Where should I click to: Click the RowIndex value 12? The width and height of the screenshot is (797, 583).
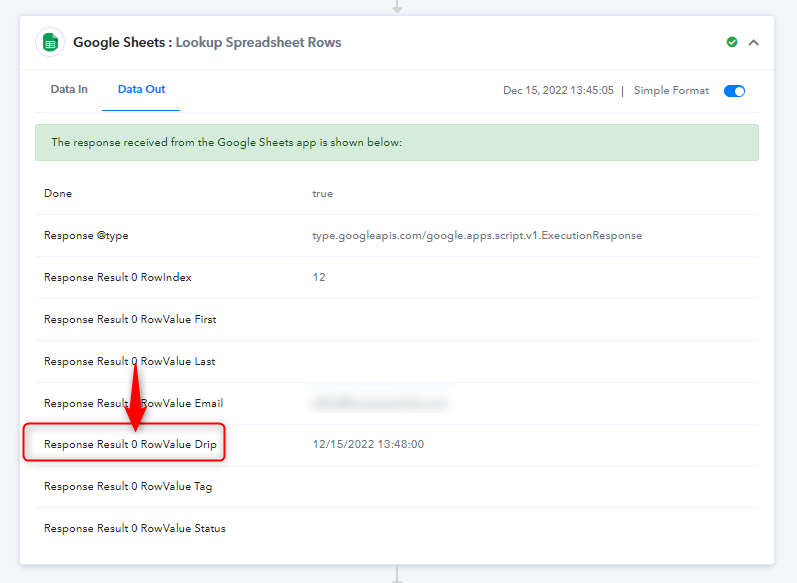[x=319, y=278]
